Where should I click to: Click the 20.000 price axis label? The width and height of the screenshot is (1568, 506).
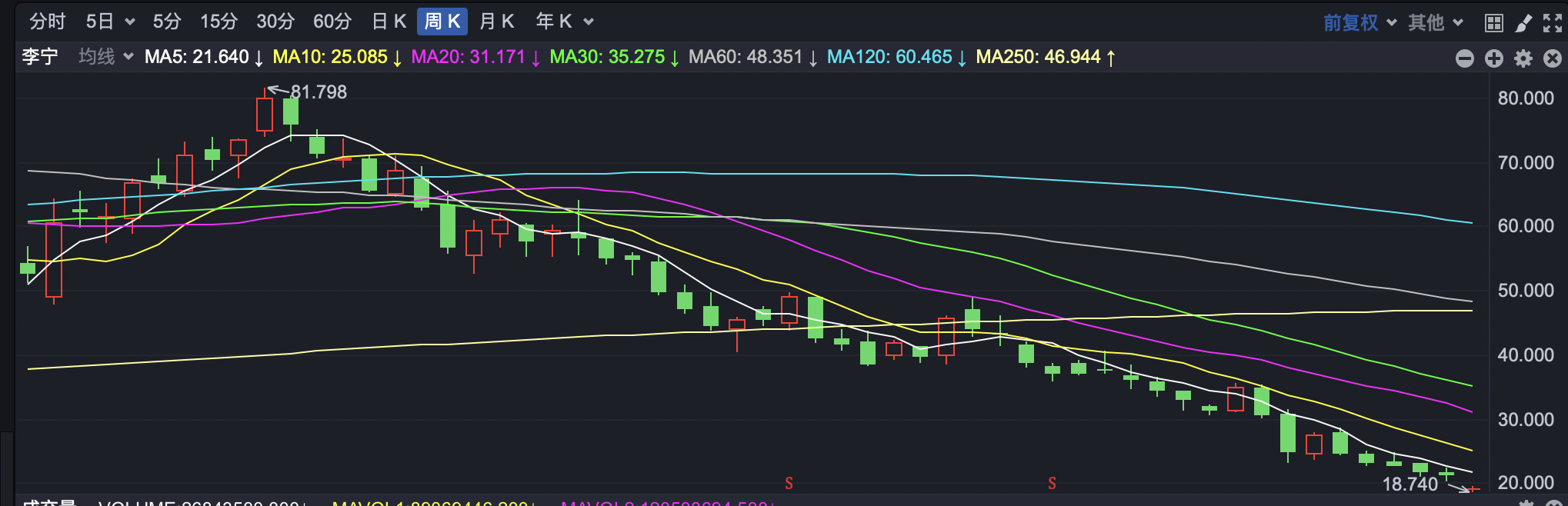click(x=1526, y=483)
